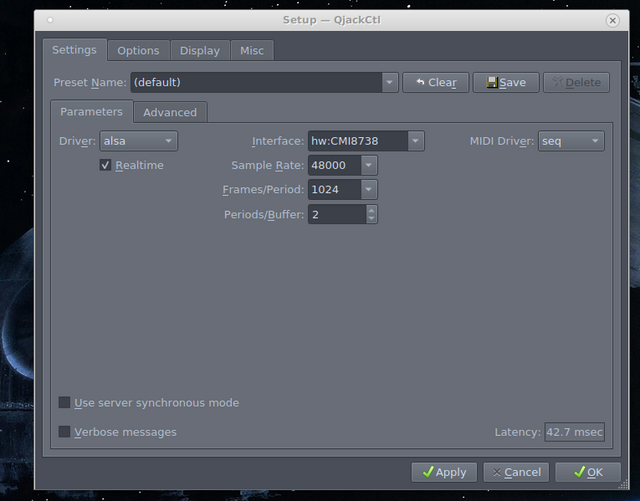640x501 pixels.
Task: Select the Parameters sub-tab
Action: pos(91,111)
